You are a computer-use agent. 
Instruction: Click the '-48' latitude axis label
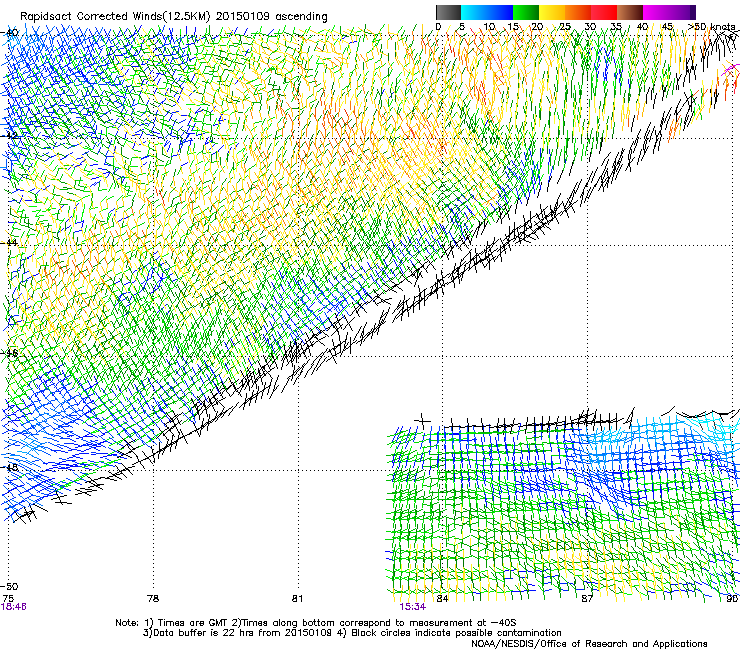tap(9, 467)
